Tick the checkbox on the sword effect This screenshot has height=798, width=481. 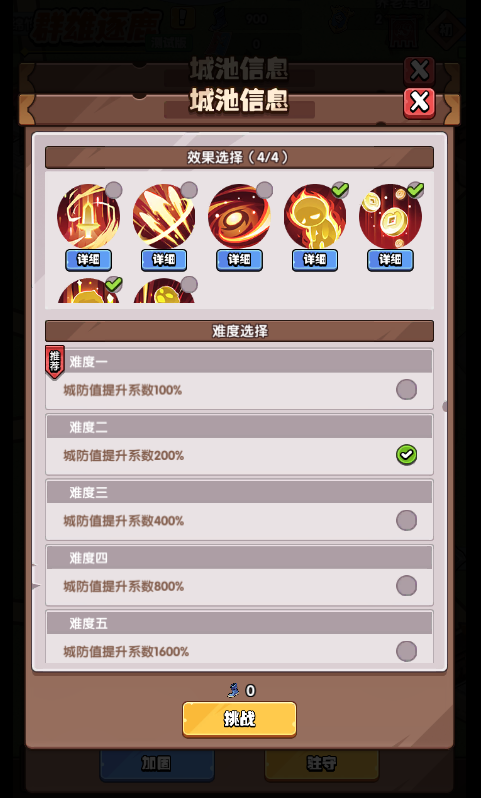[114, 190]
